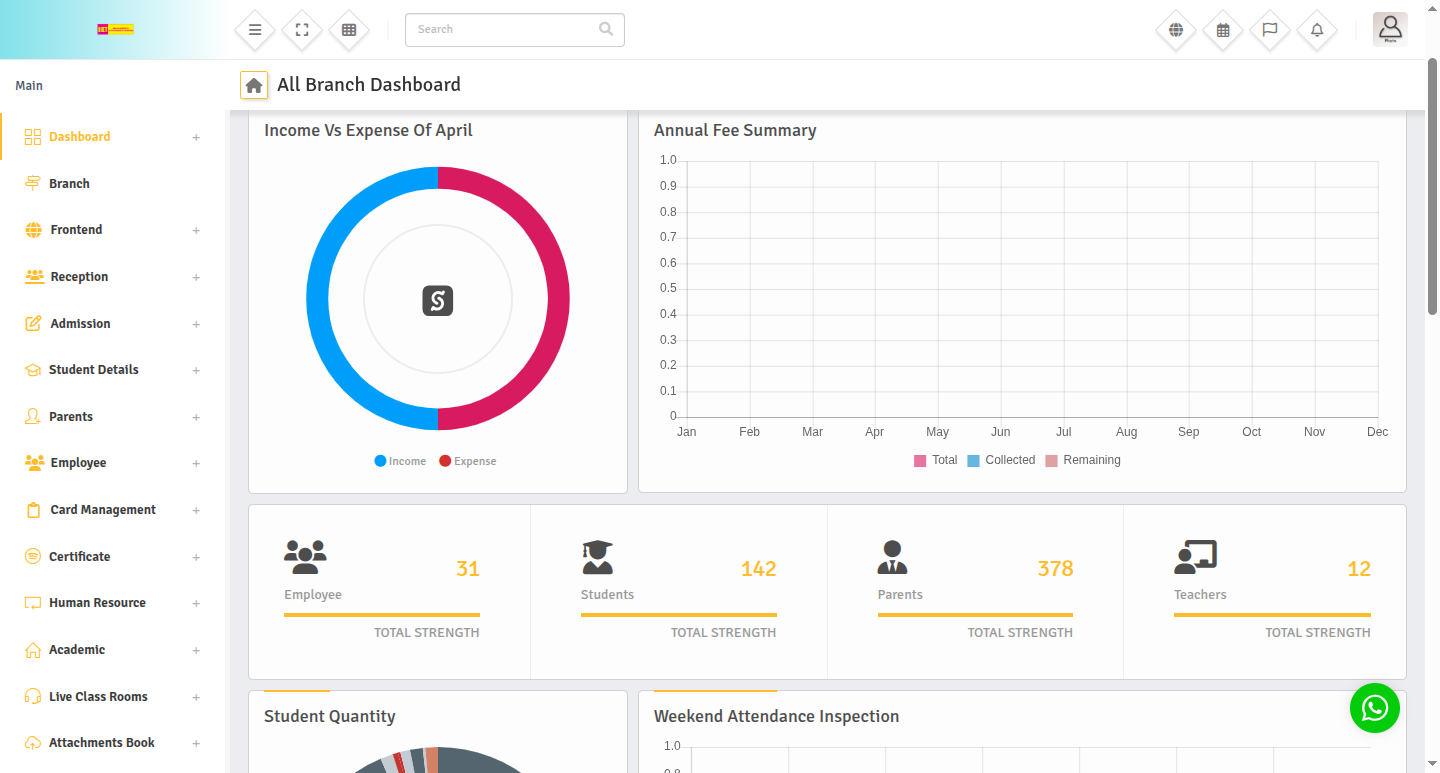Viewport: 1440px width, 773px height.
Task: Open the Academic menu item
Action: [113, 650]
